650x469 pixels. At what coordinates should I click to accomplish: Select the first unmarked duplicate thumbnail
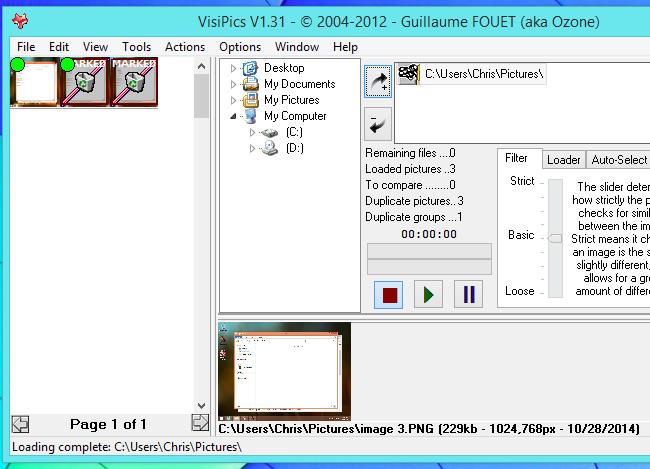pyautogui.click(x=34, y=83)
